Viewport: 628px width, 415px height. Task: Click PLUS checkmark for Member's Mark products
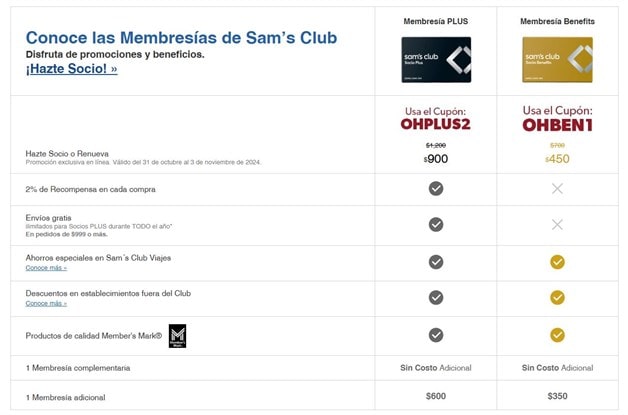(x=436, y=335)
